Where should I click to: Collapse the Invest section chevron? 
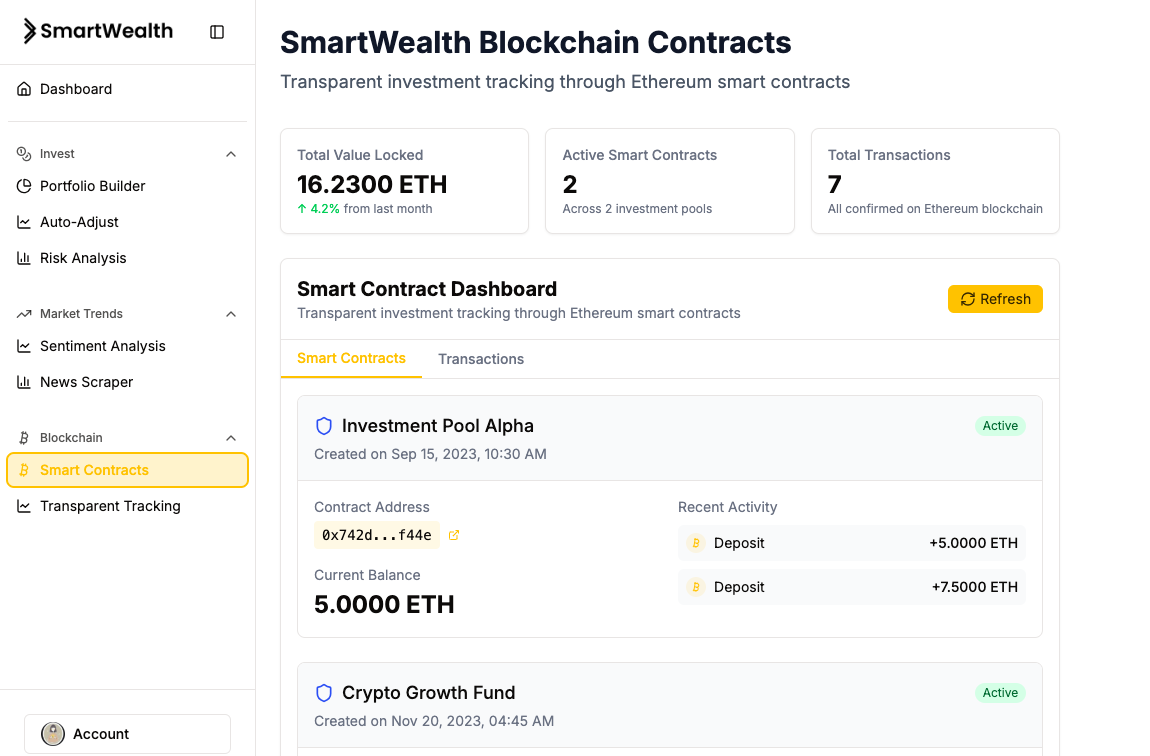[x=231, y=154]
